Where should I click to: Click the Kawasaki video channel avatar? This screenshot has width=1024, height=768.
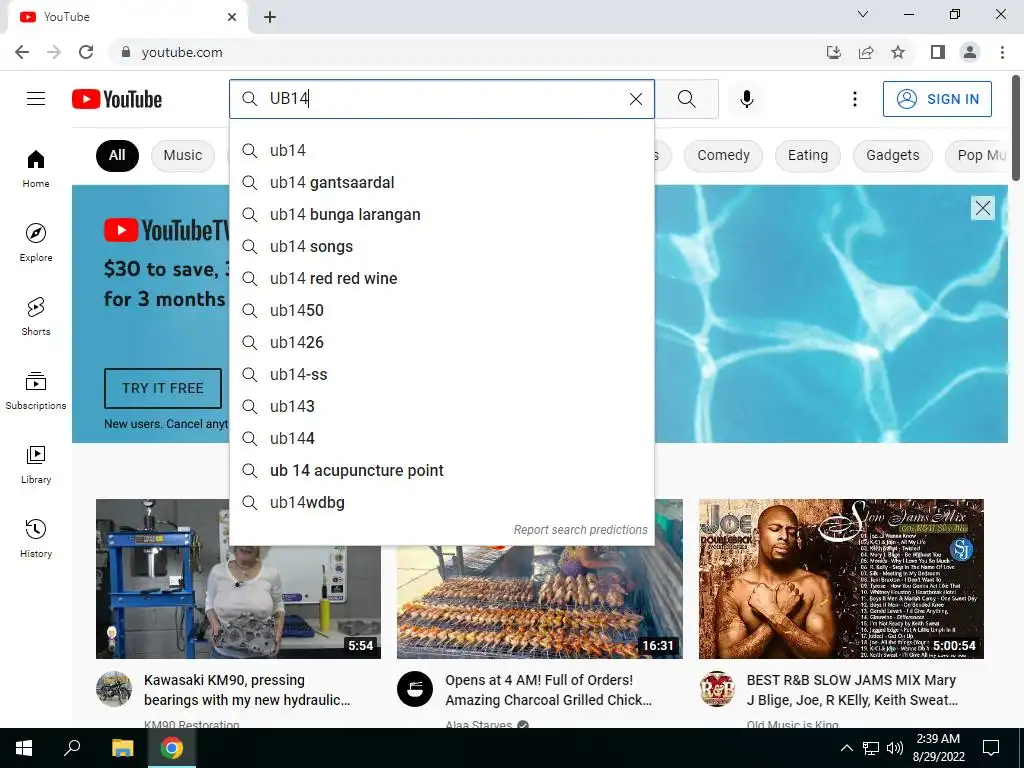114,689
